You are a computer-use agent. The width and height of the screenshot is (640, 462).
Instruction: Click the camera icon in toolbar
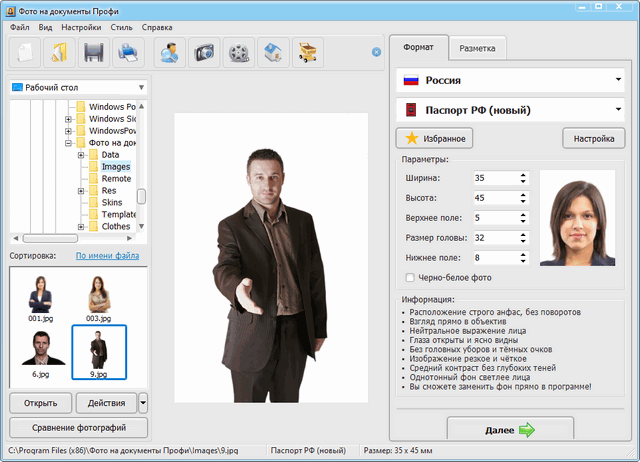[205, 52]
